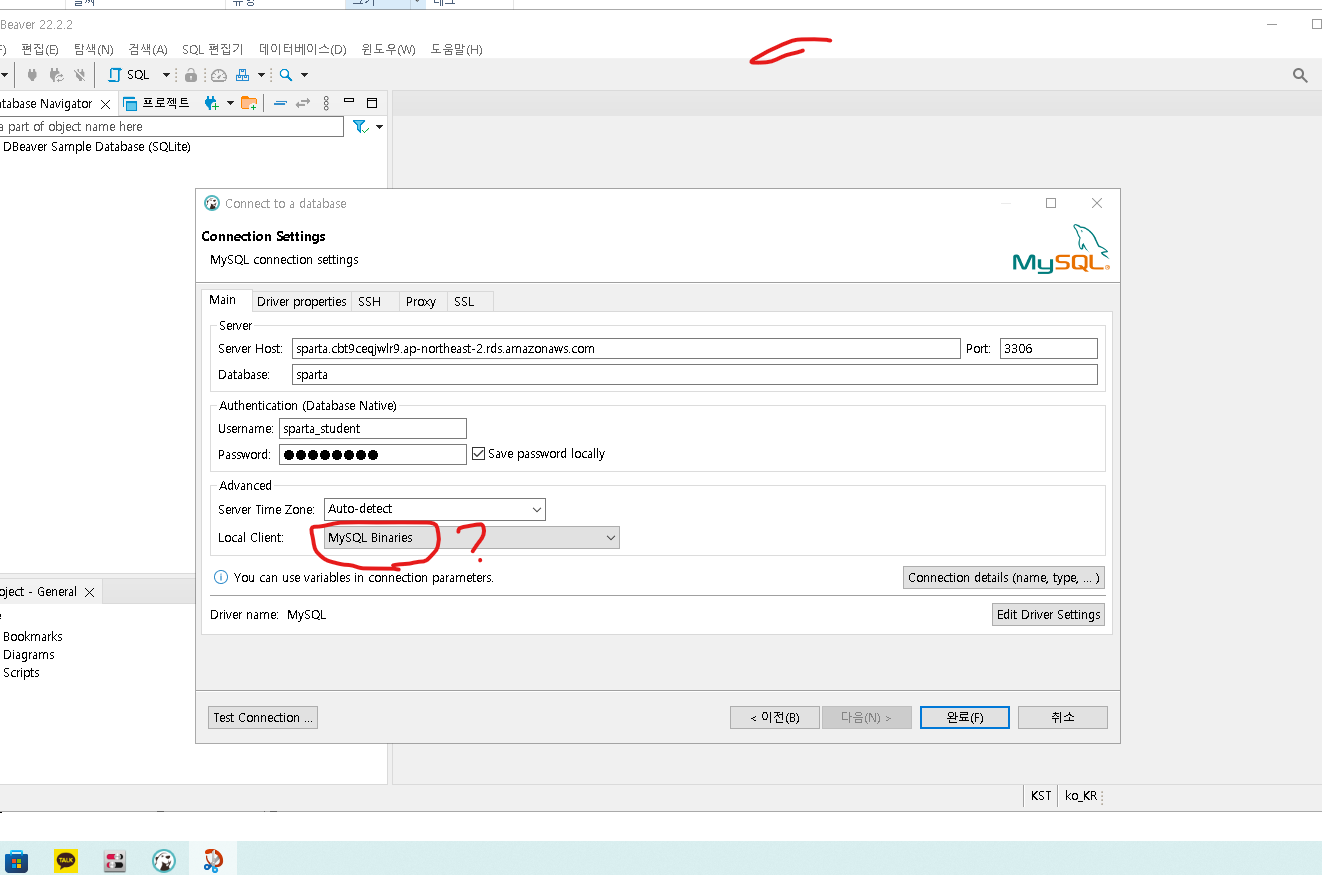Click the Reconnect plug icon with arrows
This screenshot has height=875, width=1322.
56,75
